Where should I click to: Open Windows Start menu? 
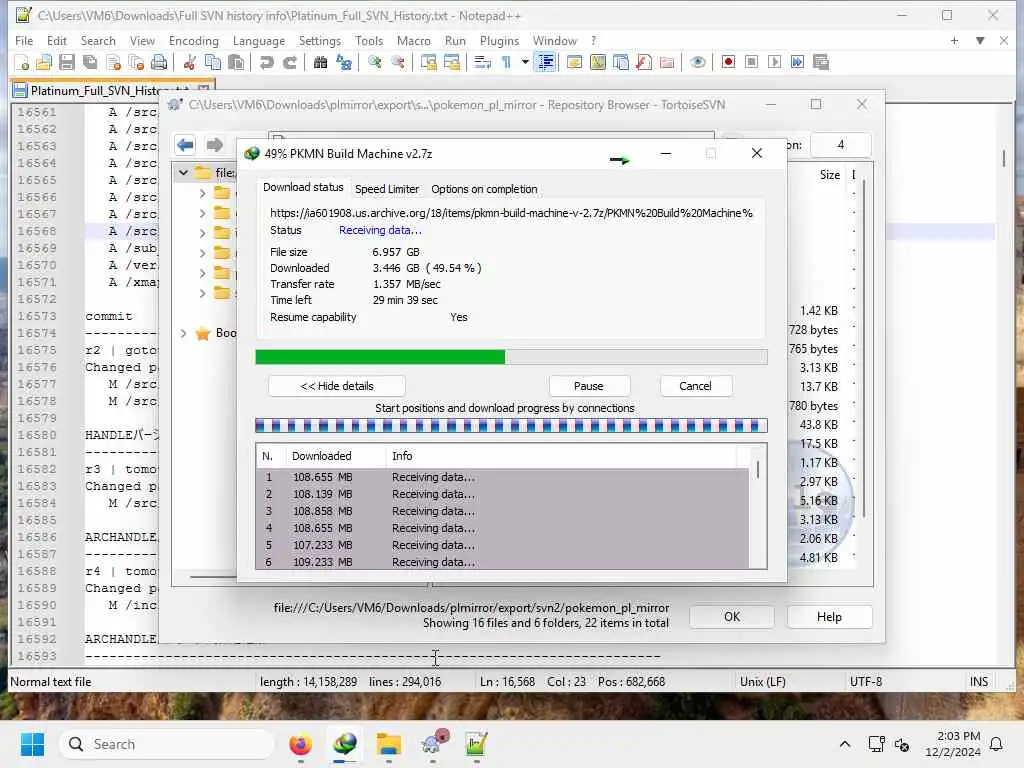tap(32, 744)
